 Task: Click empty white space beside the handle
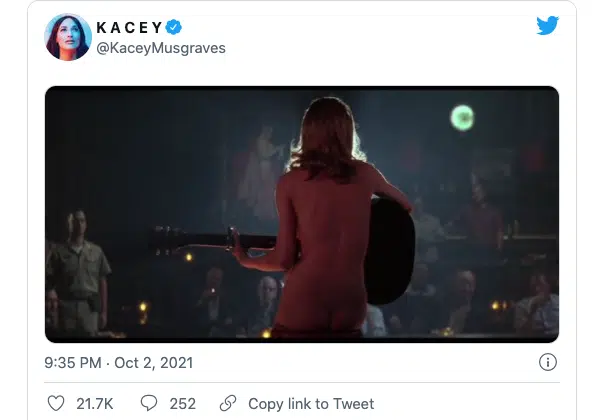pos(380,49)
